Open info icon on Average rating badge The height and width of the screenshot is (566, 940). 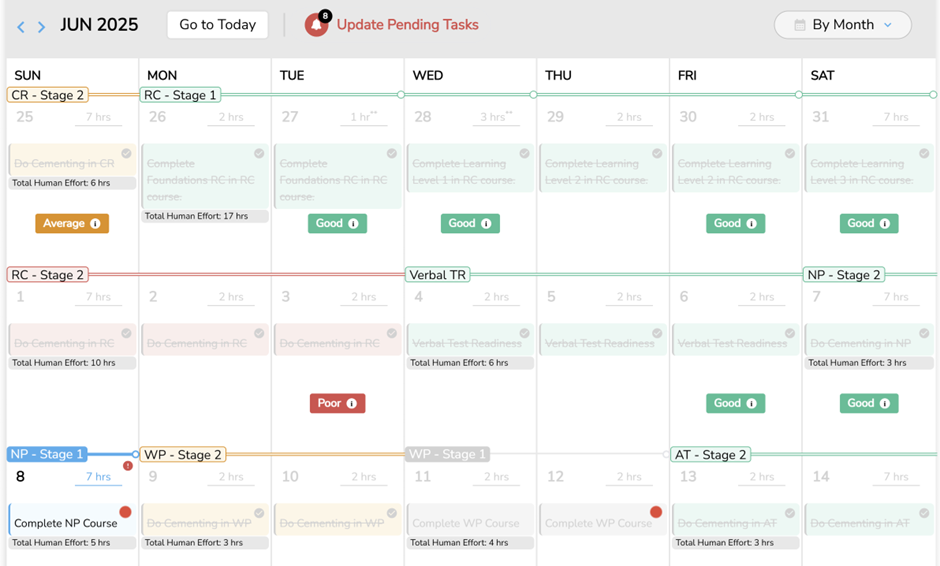[x=95, y=224]
